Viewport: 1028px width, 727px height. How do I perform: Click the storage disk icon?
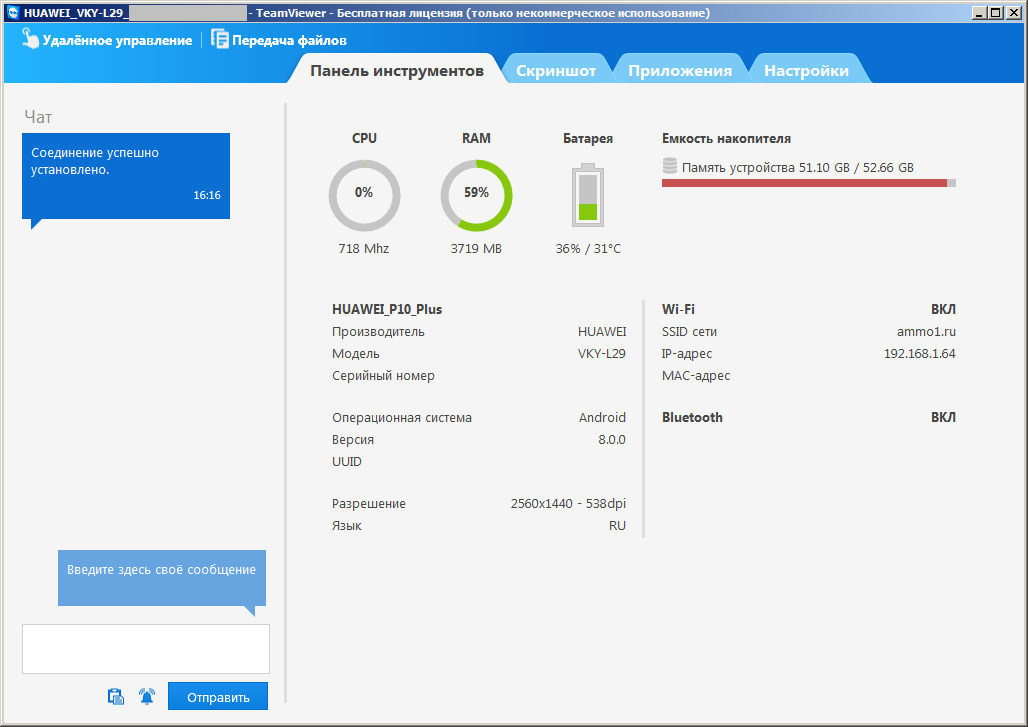coord(669,166)
